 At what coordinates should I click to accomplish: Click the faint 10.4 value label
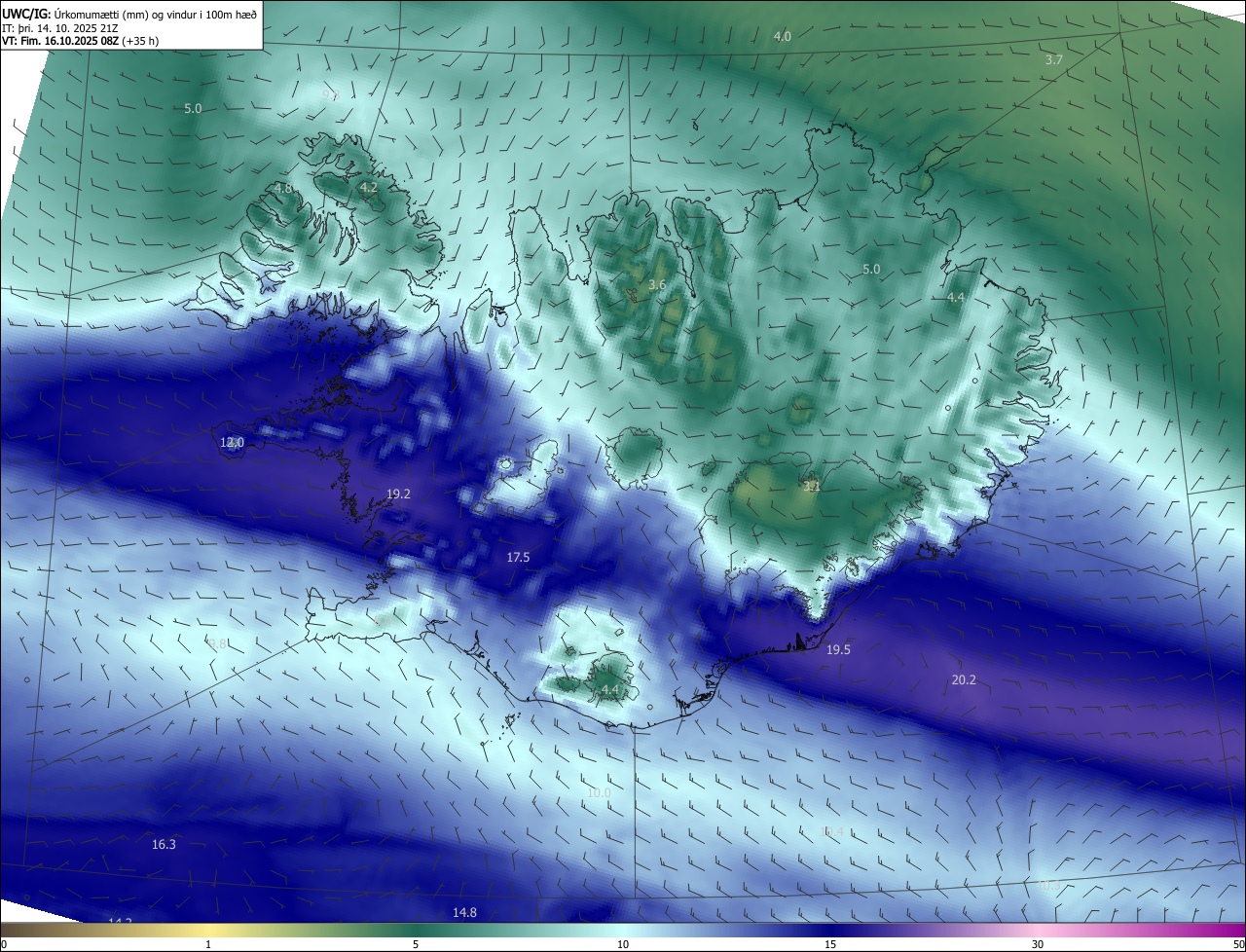tap(832, 831)
